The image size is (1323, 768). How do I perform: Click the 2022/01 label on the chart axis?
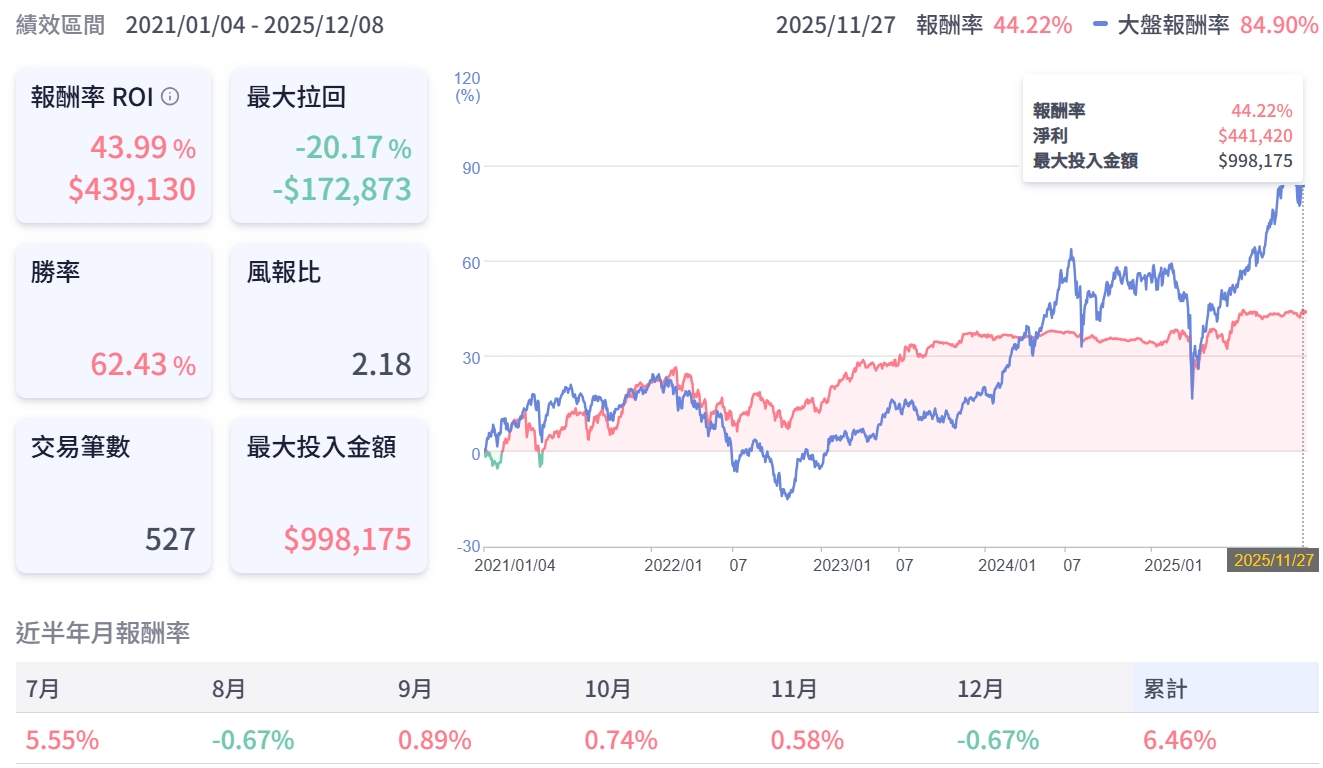(673, 565)
